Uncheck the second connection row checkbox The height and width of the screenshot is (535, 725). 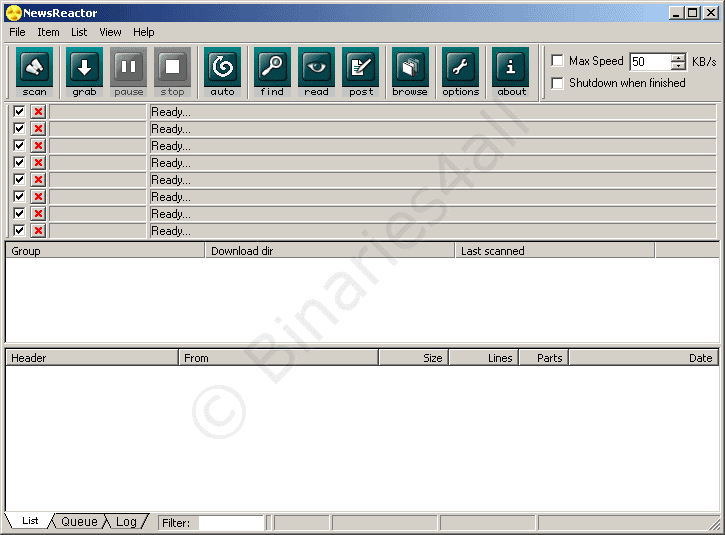(19, 128)
